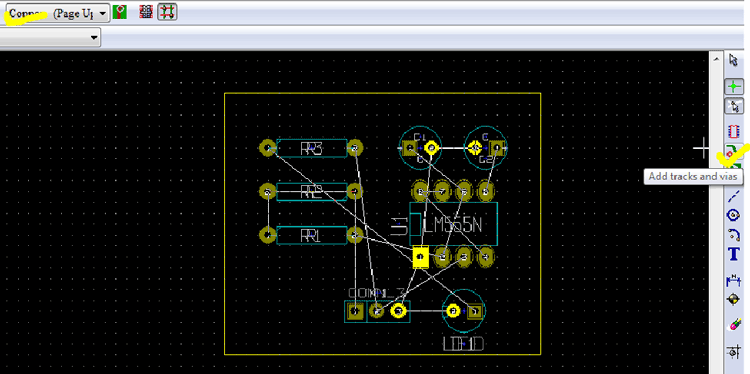Viewport: 750px width, 374px height.
Task: Click the left pad of resistor R3
Action: point(267,148)
